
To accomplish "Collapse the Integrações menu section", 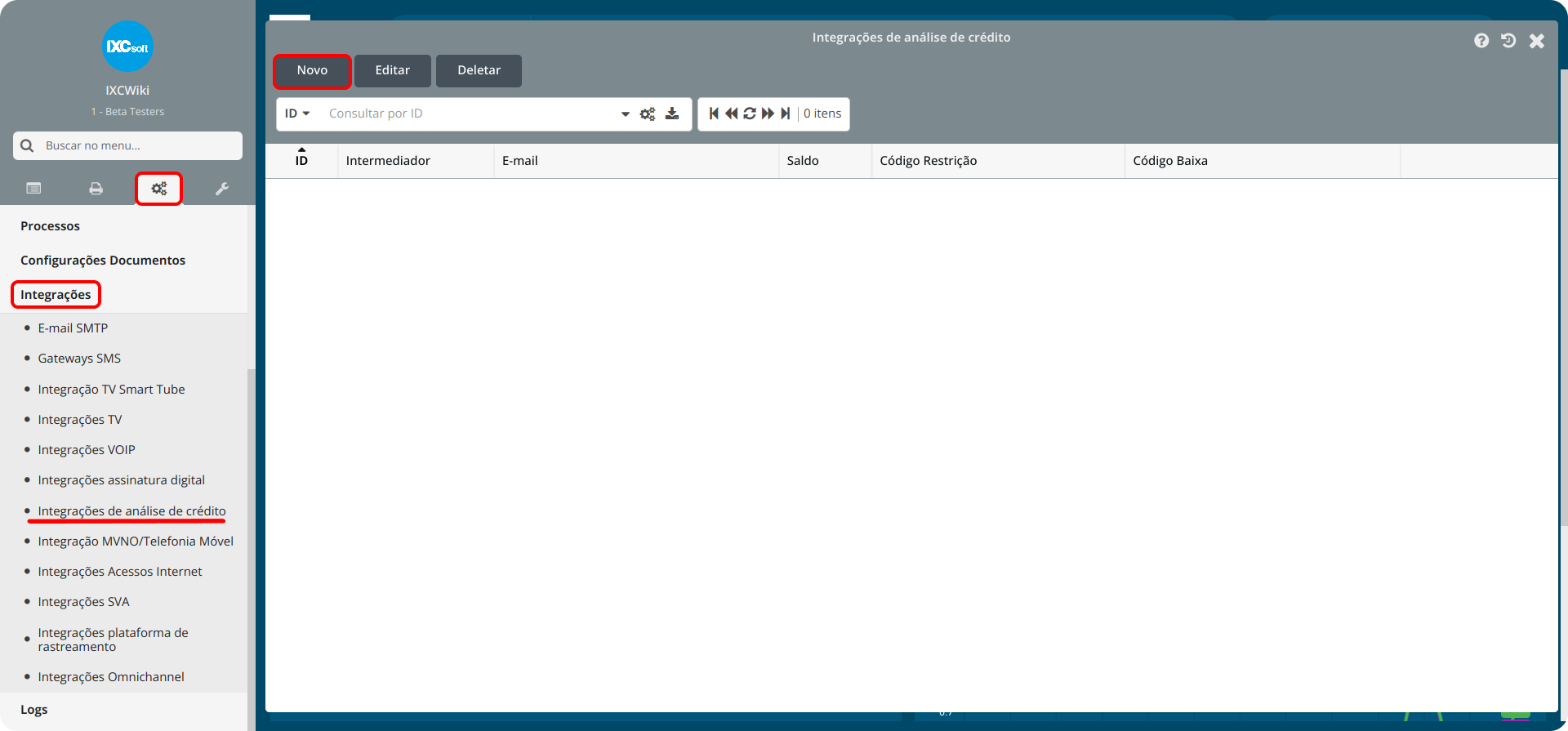I will point(56,295).
